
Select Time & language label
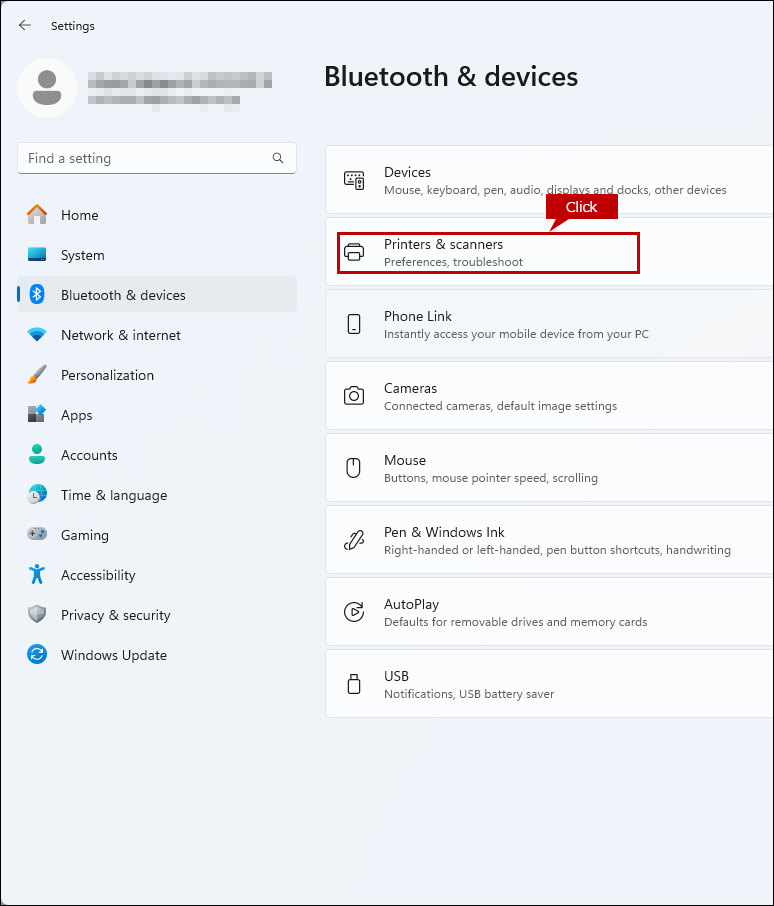point(114,495)
